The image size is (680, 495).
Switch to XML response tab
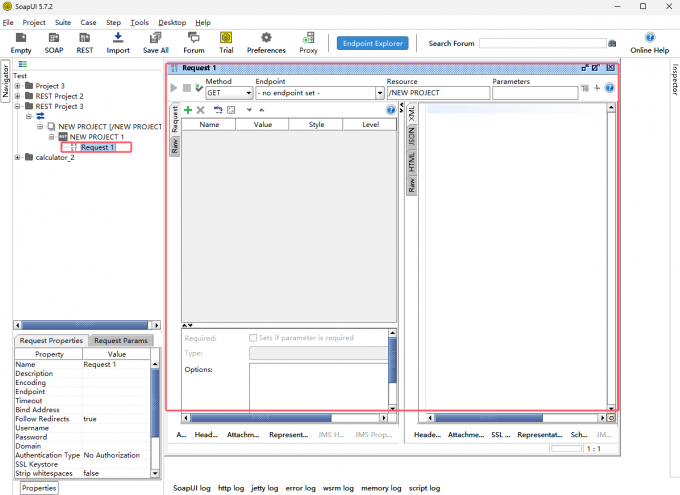(412, 113)
